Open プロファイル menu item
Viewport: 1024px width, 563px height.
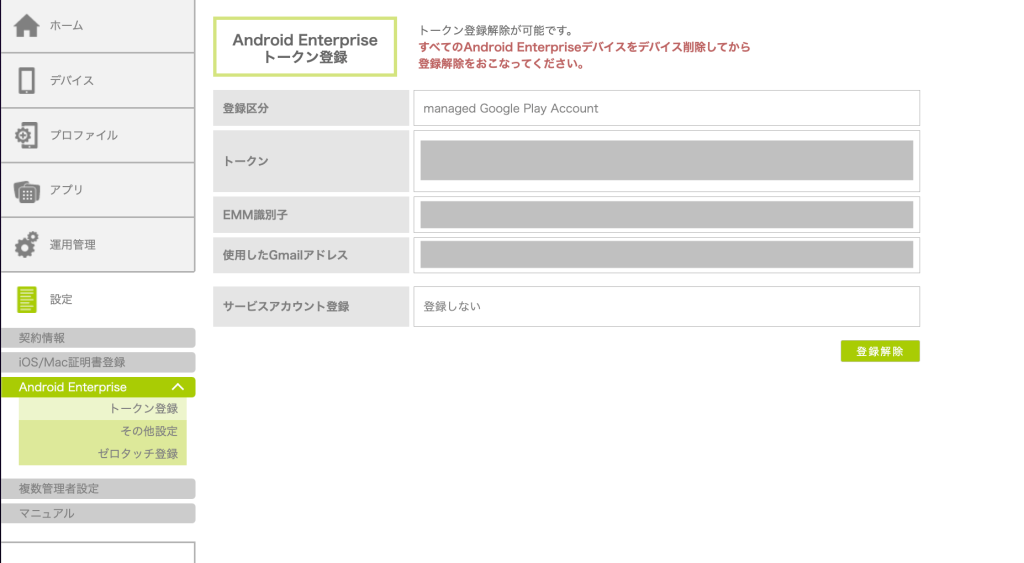98,135
